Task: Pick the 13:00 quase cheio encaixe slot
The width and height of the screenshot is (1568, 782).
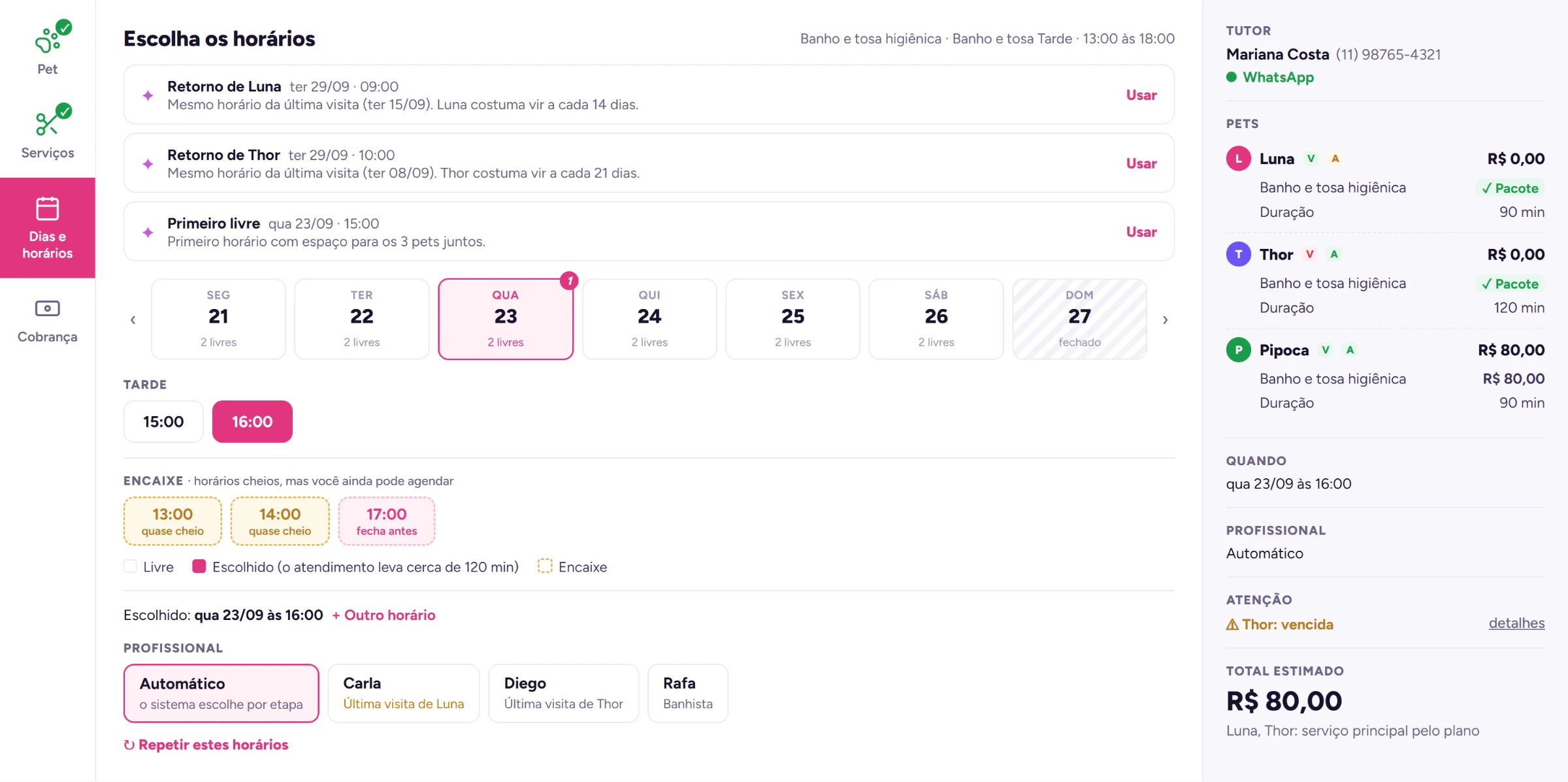Action: click(172, 521)
